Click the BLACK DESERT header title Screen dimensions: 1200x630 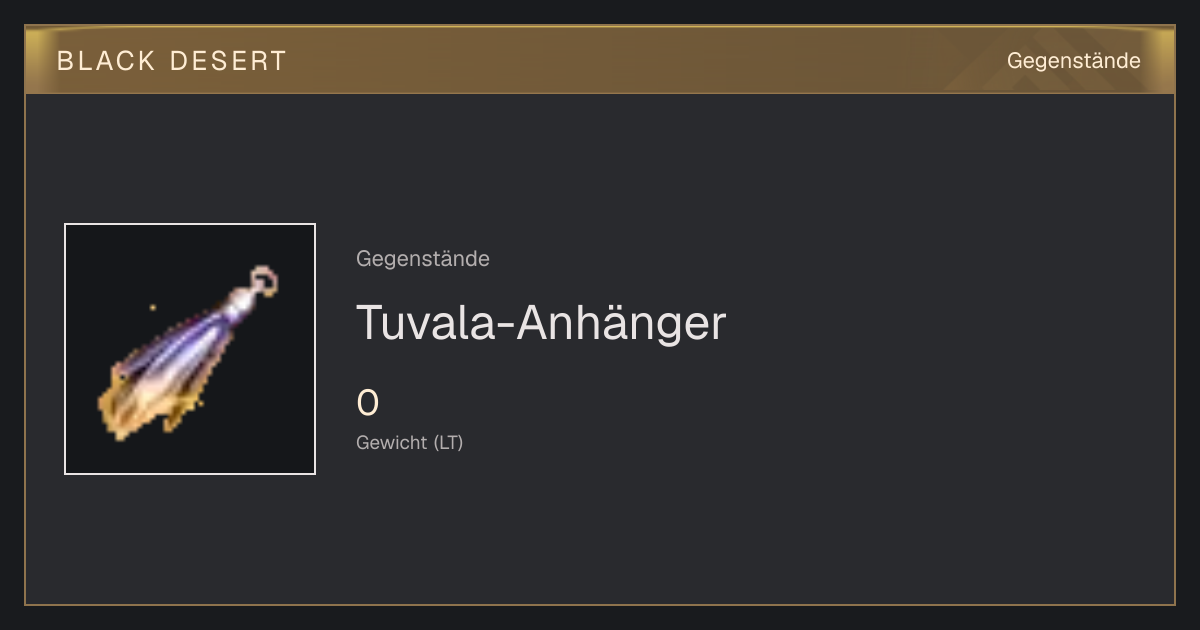pyautogui.click(x=172, y=61)
